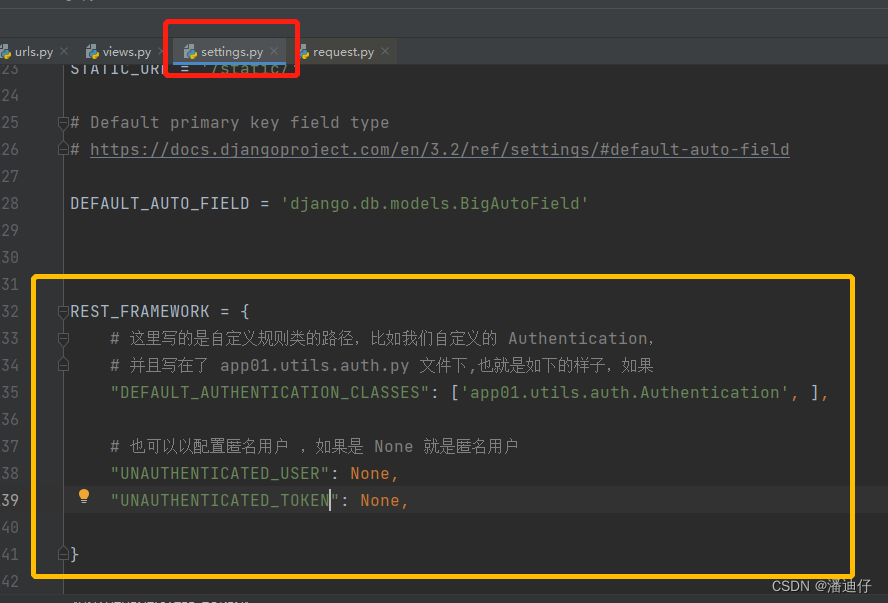Click the fold arrow next to line 25
Screen dimensions: 888x603
click(62, 121)
